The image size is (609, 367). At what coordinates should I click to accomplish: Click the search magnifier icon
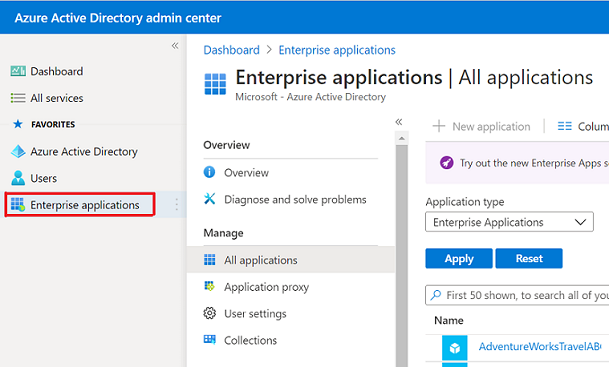click(436, 295)
